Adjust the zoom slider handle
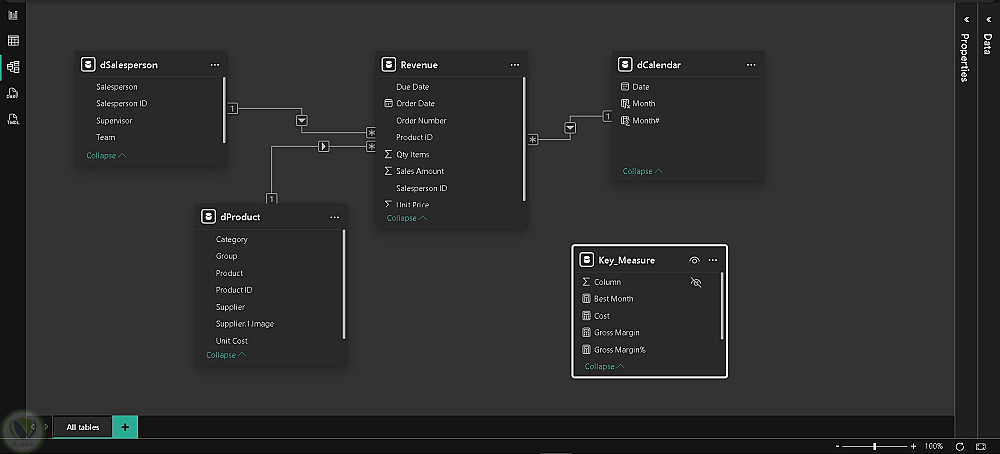Viewport: 1000px width, 454px height. pos(874,446)
